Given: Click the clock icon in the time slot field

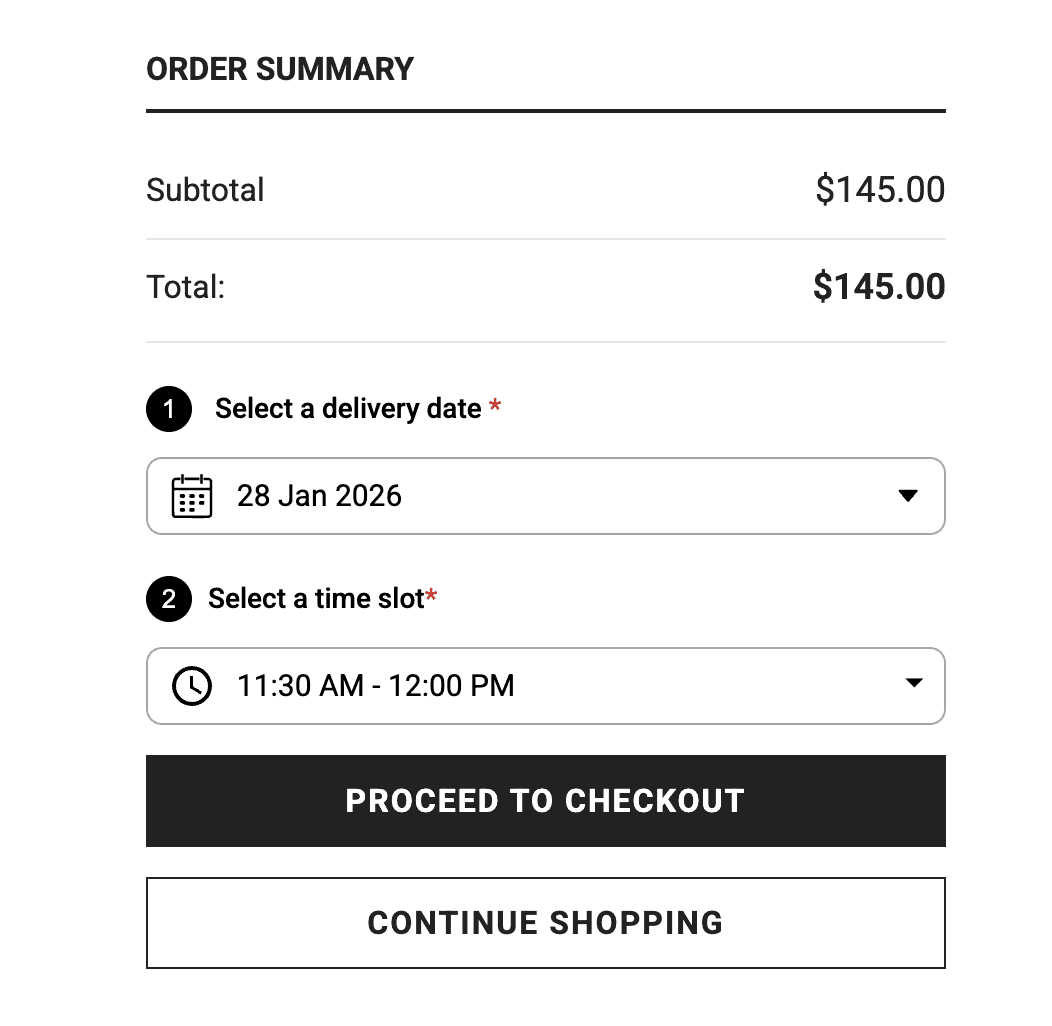Looking at the screenshot, I should tap(192, 686).
